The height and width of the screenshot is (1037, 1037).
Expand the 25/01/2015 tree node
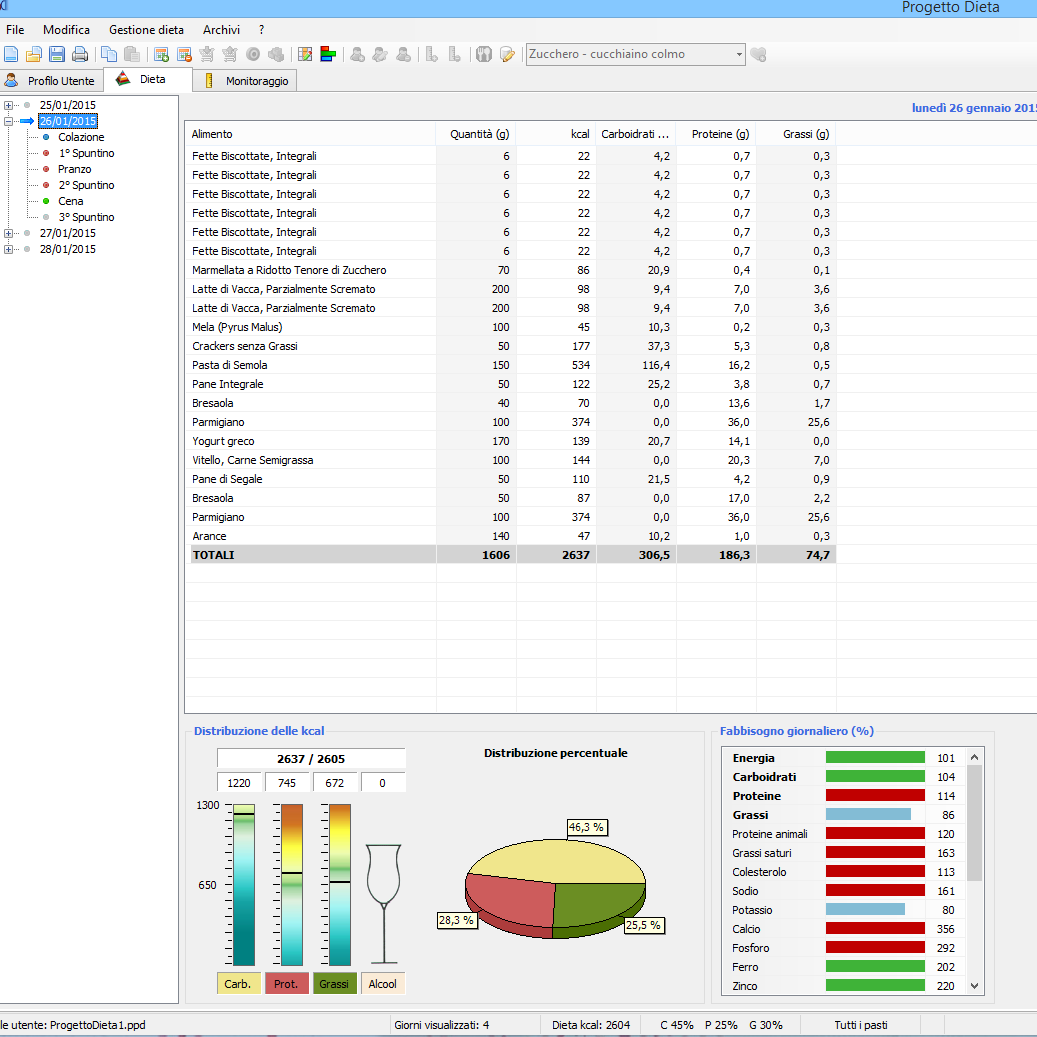coord(9,105)
